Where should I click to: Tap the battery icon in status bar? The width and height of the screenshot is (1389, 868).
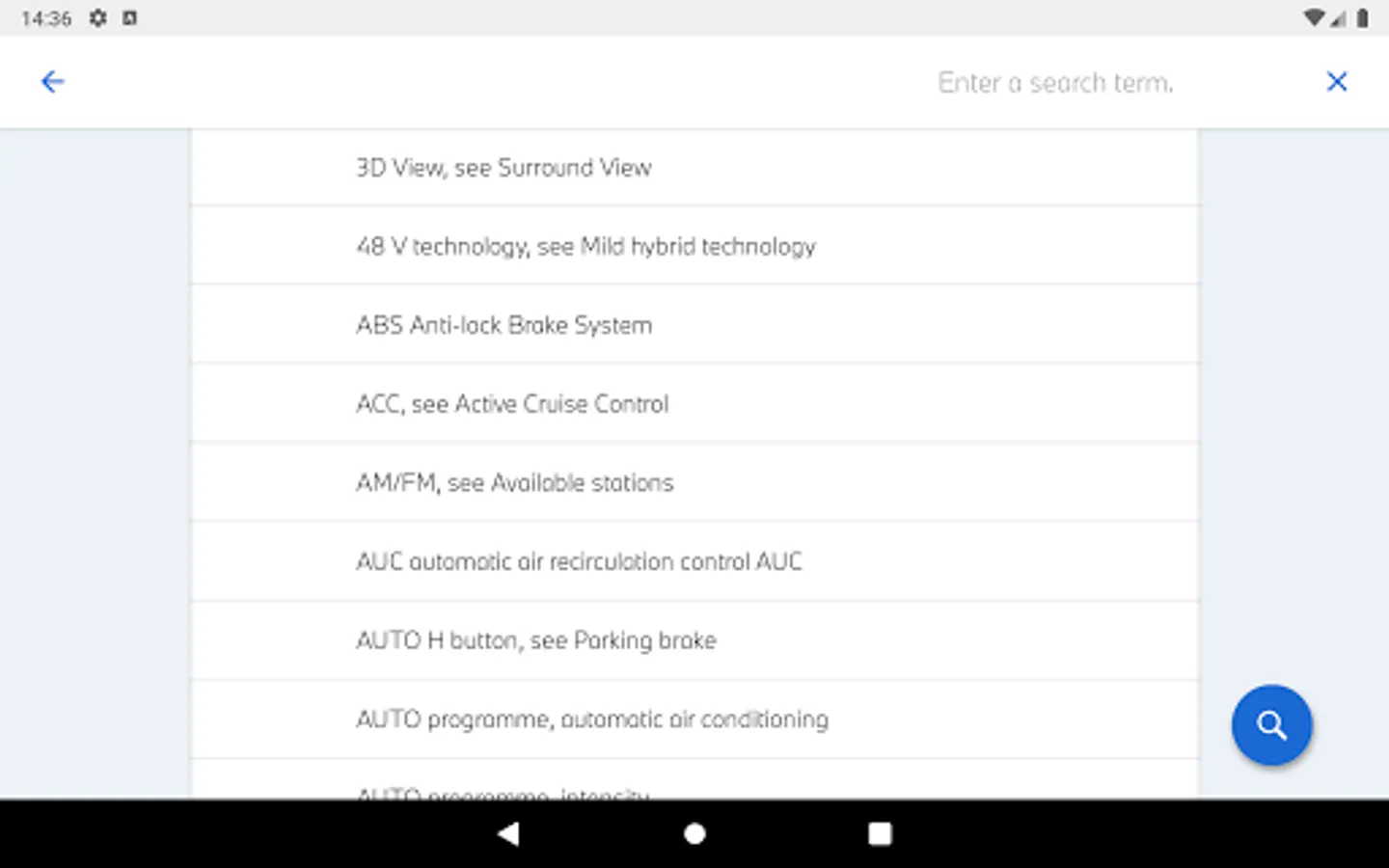pos(1362,18)
